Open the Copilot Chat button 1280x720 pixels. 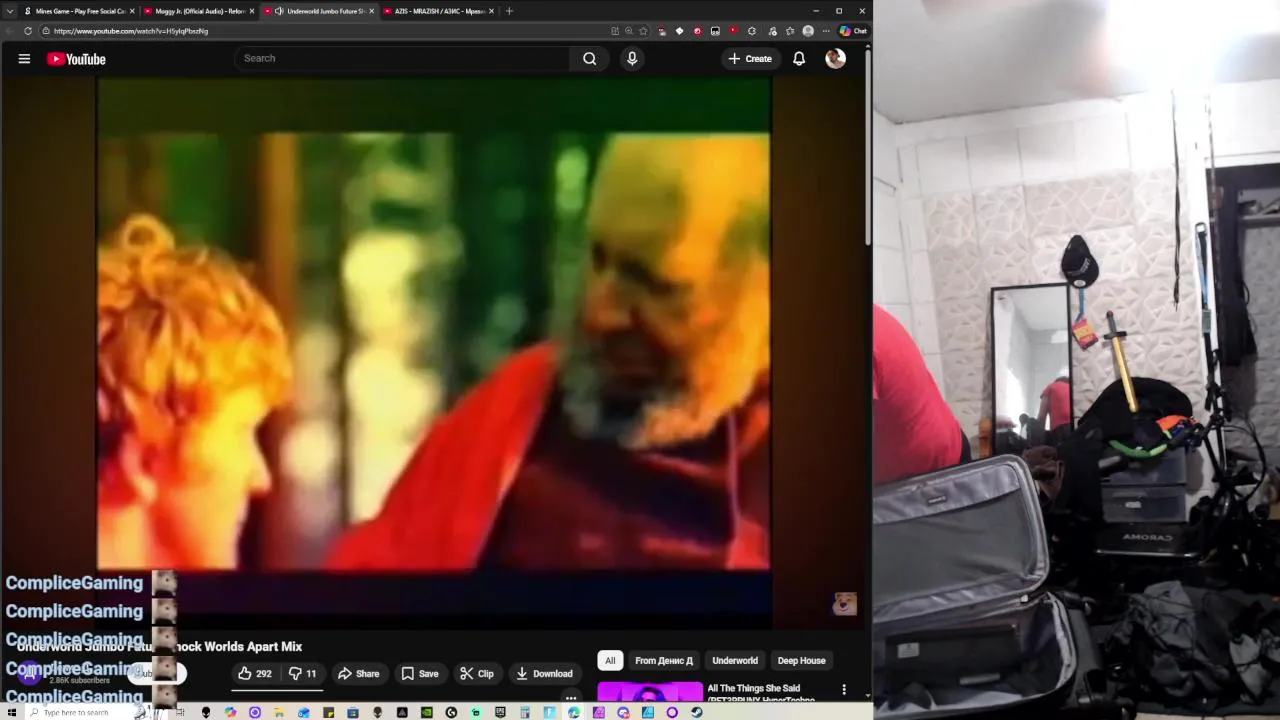tap(853, 31)
